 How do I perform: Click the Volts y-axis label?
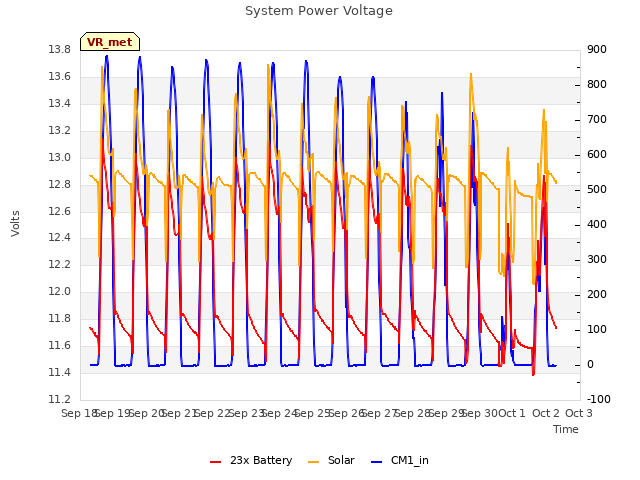(x=16, y=223)
